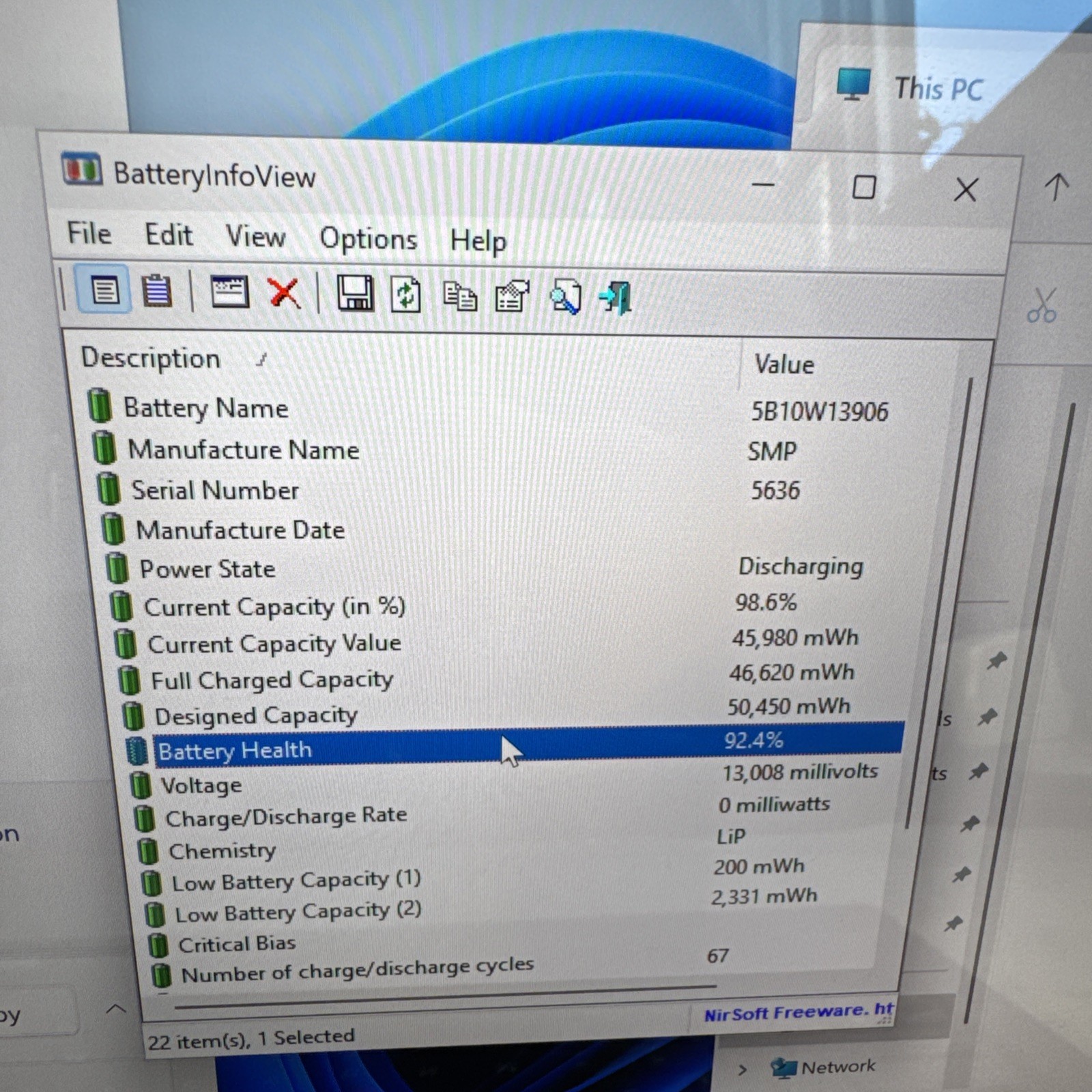The height and width of the screenshot is (1092, 1092).
Task: Sort by the Value column header
Action: (853, 365)
